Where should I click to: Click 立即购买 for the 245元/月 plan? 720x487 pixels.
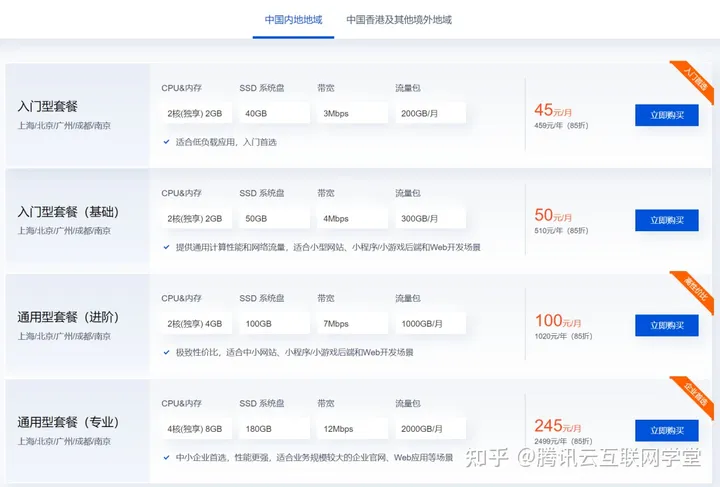coord(667,431)
